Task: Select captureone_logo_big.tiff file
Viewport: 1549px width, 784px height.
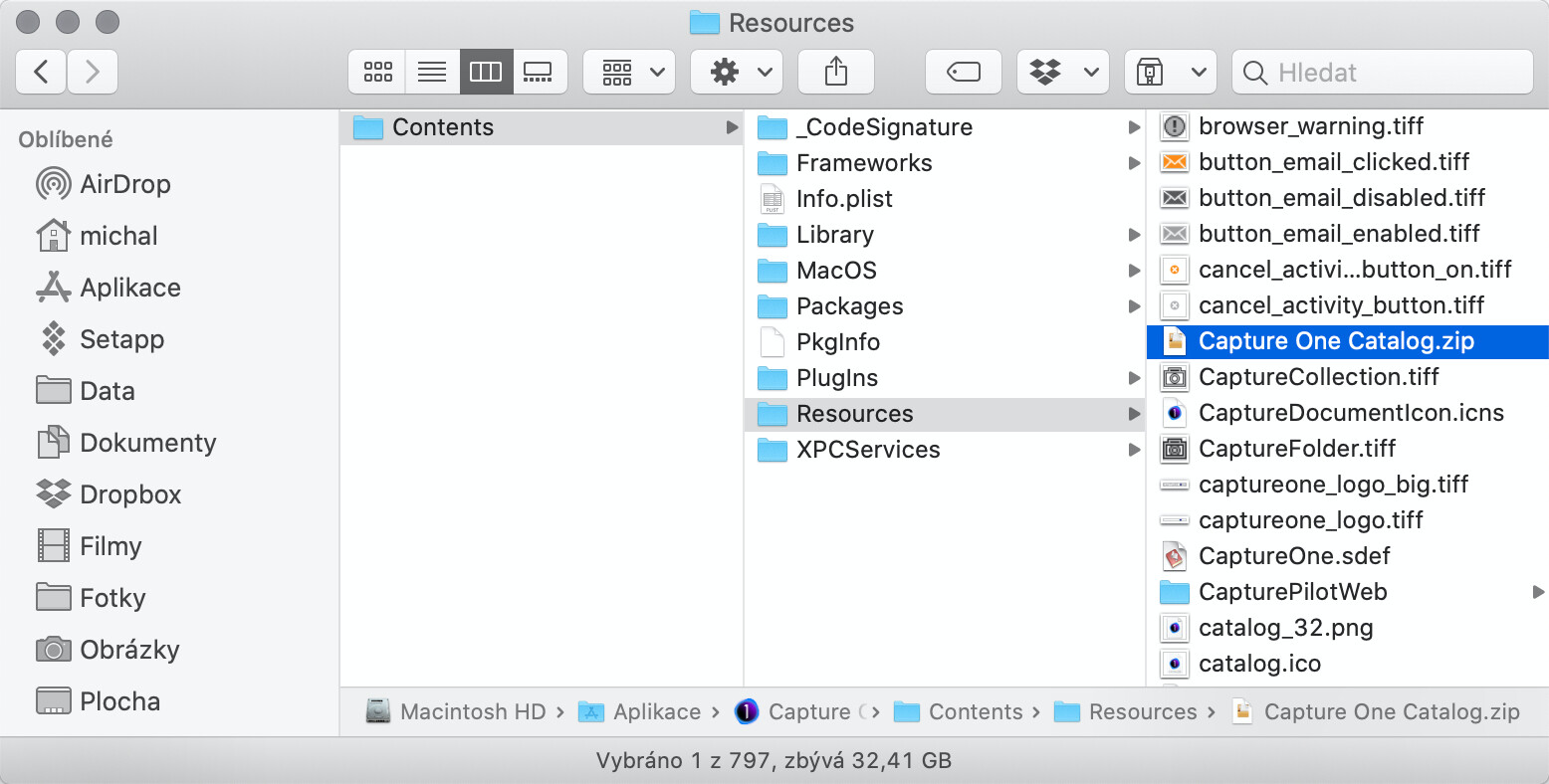Action: coord(1348,485)
